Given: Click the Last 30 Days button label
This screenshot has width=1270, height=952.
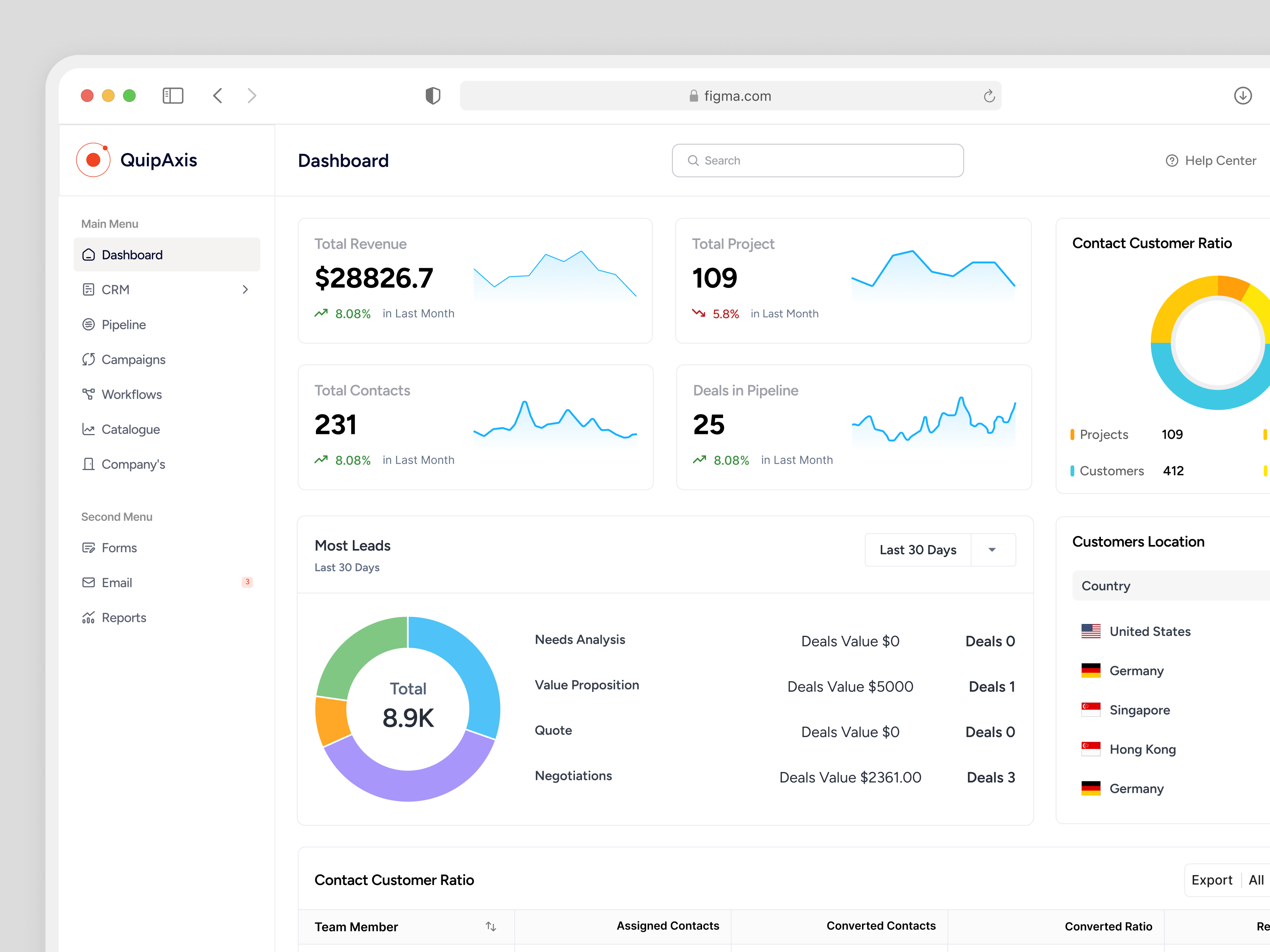Looking at the screenshot, I should tap(918, 550).
